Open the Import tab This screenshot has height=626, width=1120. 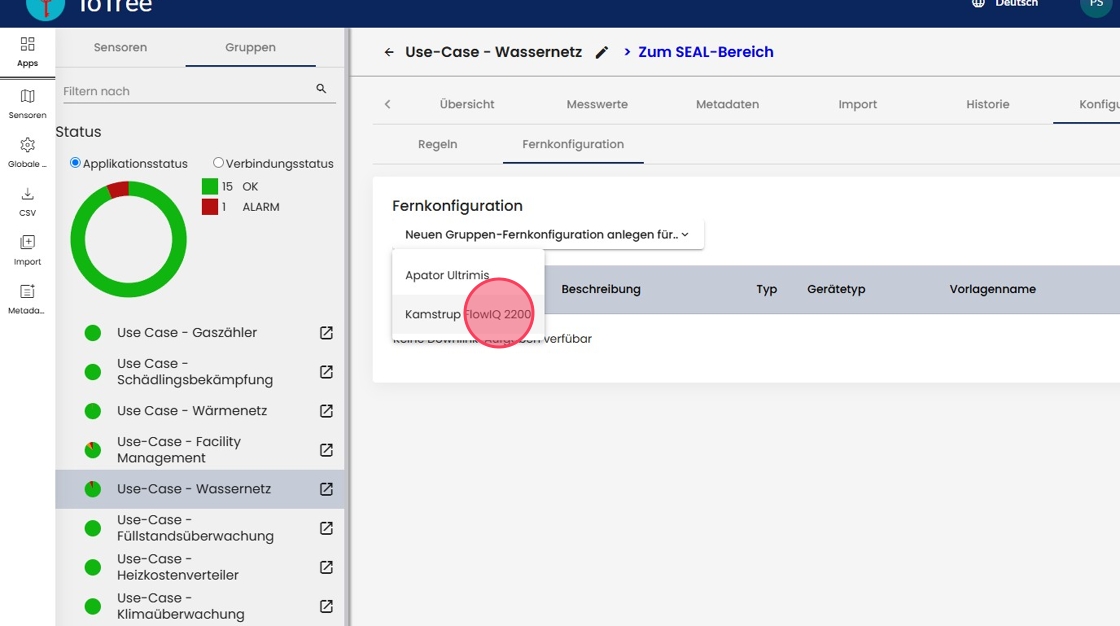pos(857,104)
